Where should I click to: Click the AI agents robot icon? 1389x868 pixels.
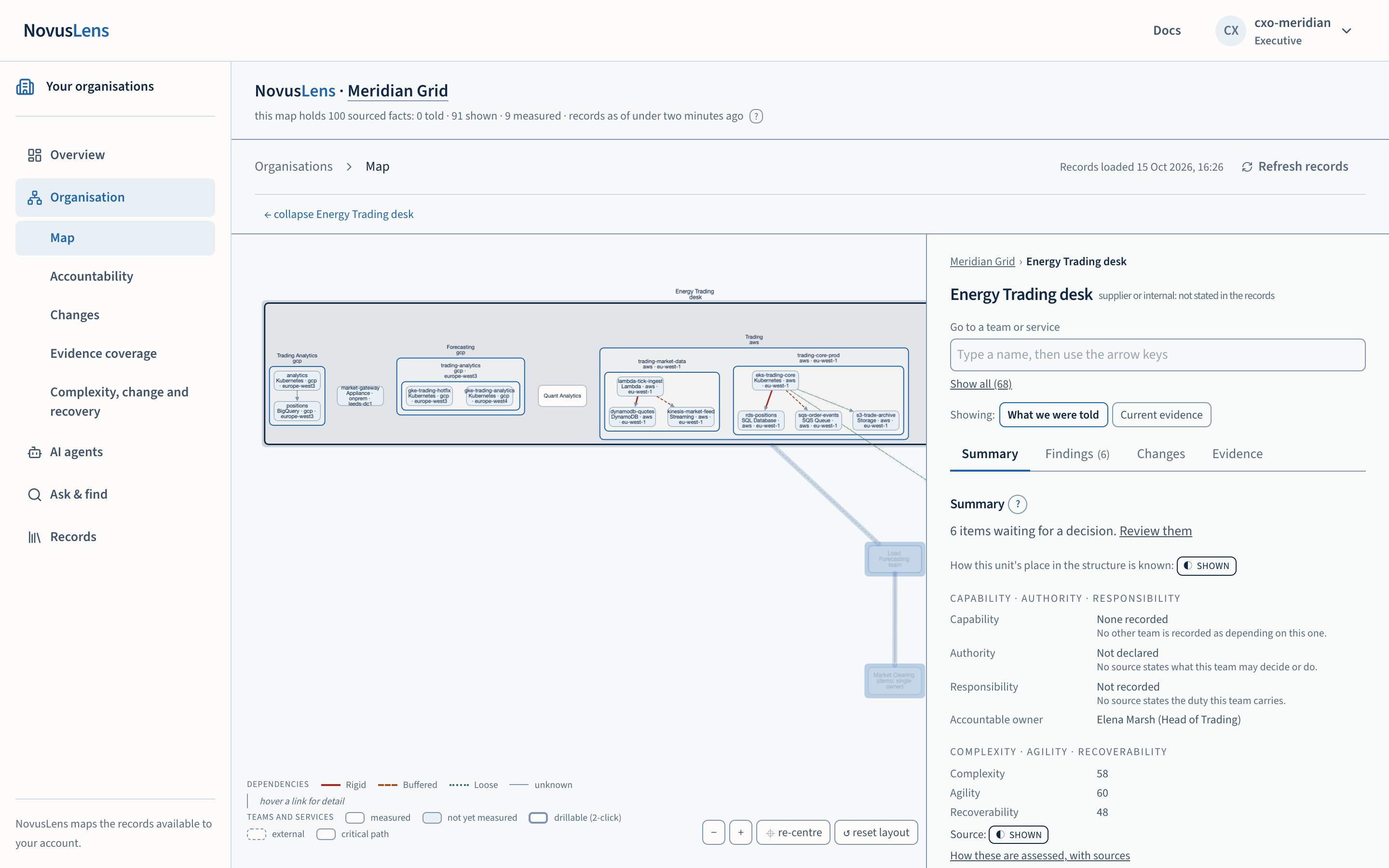(34, 452)
